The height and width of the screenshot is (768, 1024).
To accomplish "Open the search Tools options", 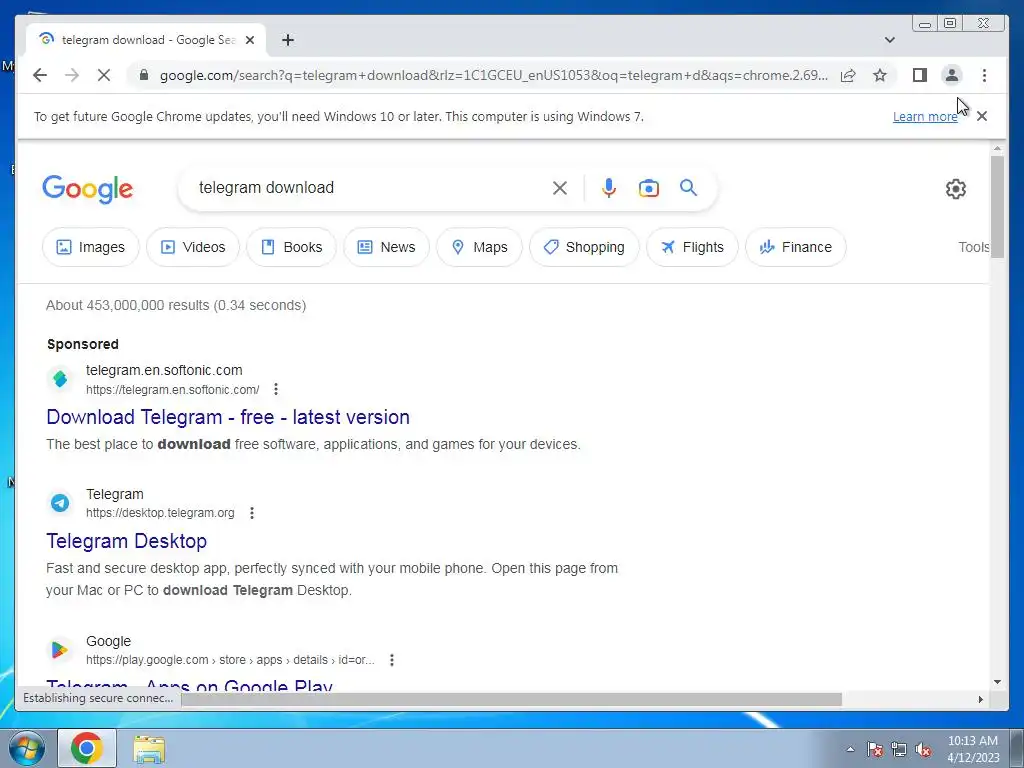I will (x=973, y=247).
